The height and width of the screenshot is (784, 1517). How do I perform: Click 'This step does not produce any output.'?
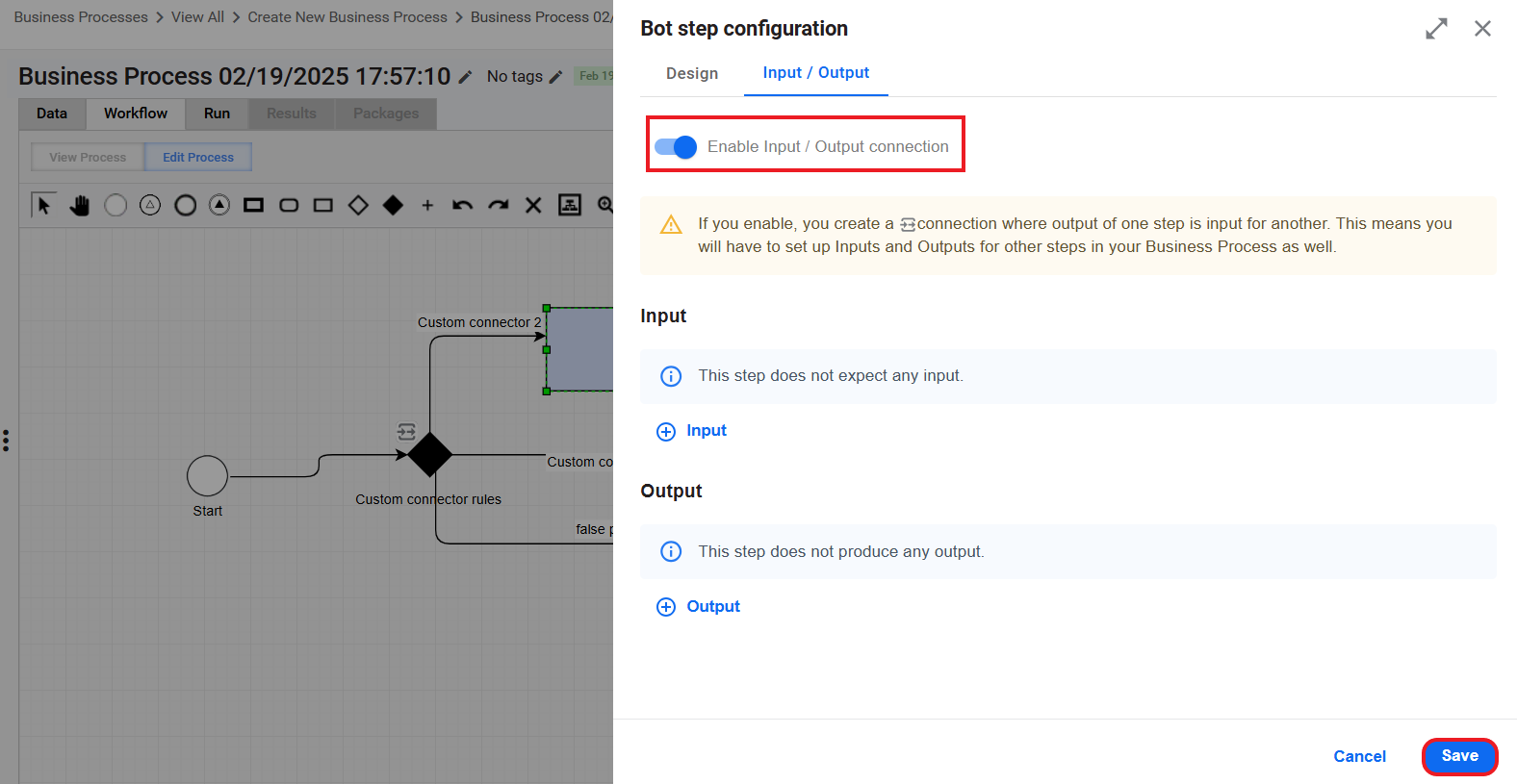tap(841, 551)
